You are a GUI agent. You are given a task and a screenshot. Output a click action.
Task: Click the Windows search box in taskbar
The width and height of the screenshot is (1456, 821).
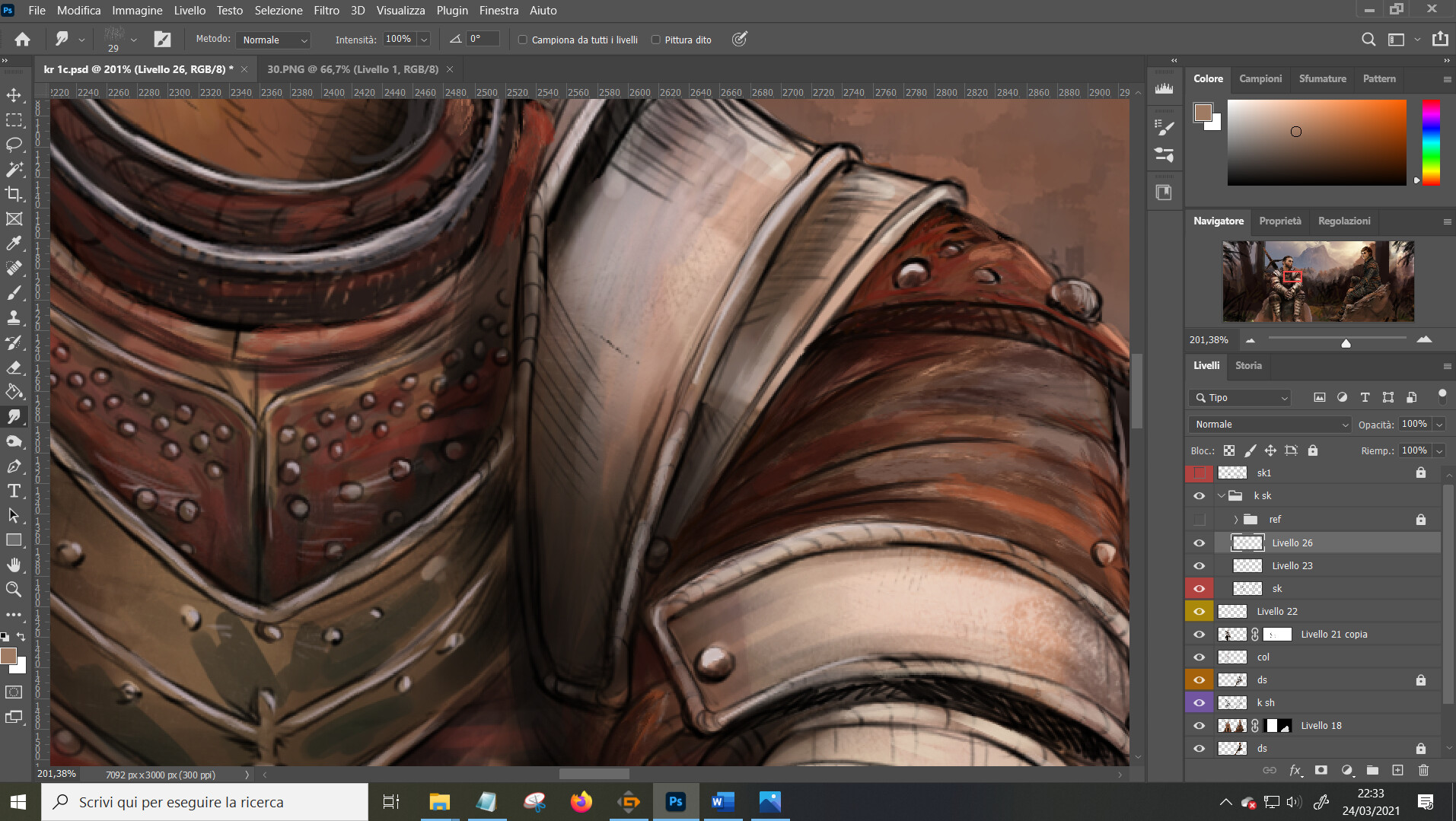205,802
